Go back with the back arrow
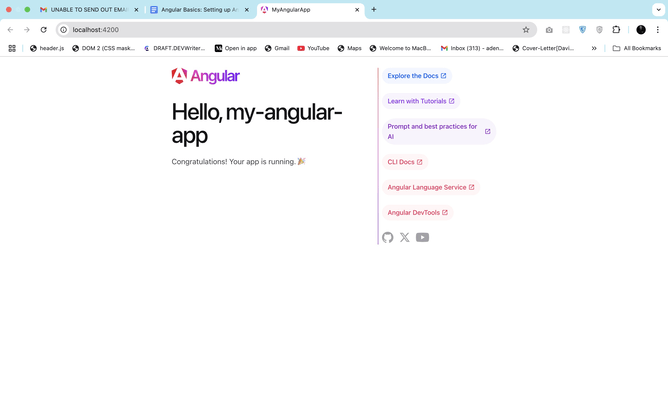 pos(10,30)
